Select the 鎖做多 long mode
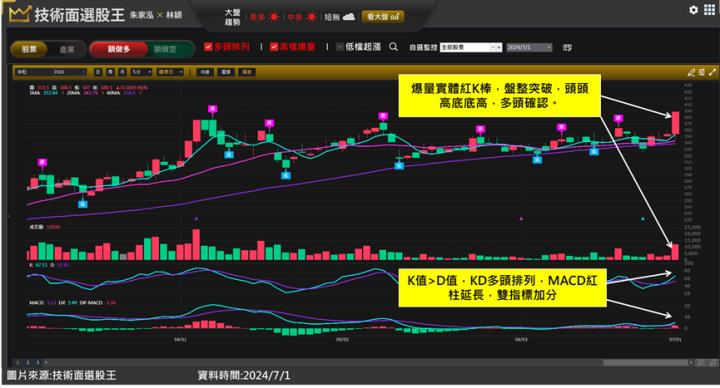The height and width of the screenshot is (388, 720). pos(119,49)
